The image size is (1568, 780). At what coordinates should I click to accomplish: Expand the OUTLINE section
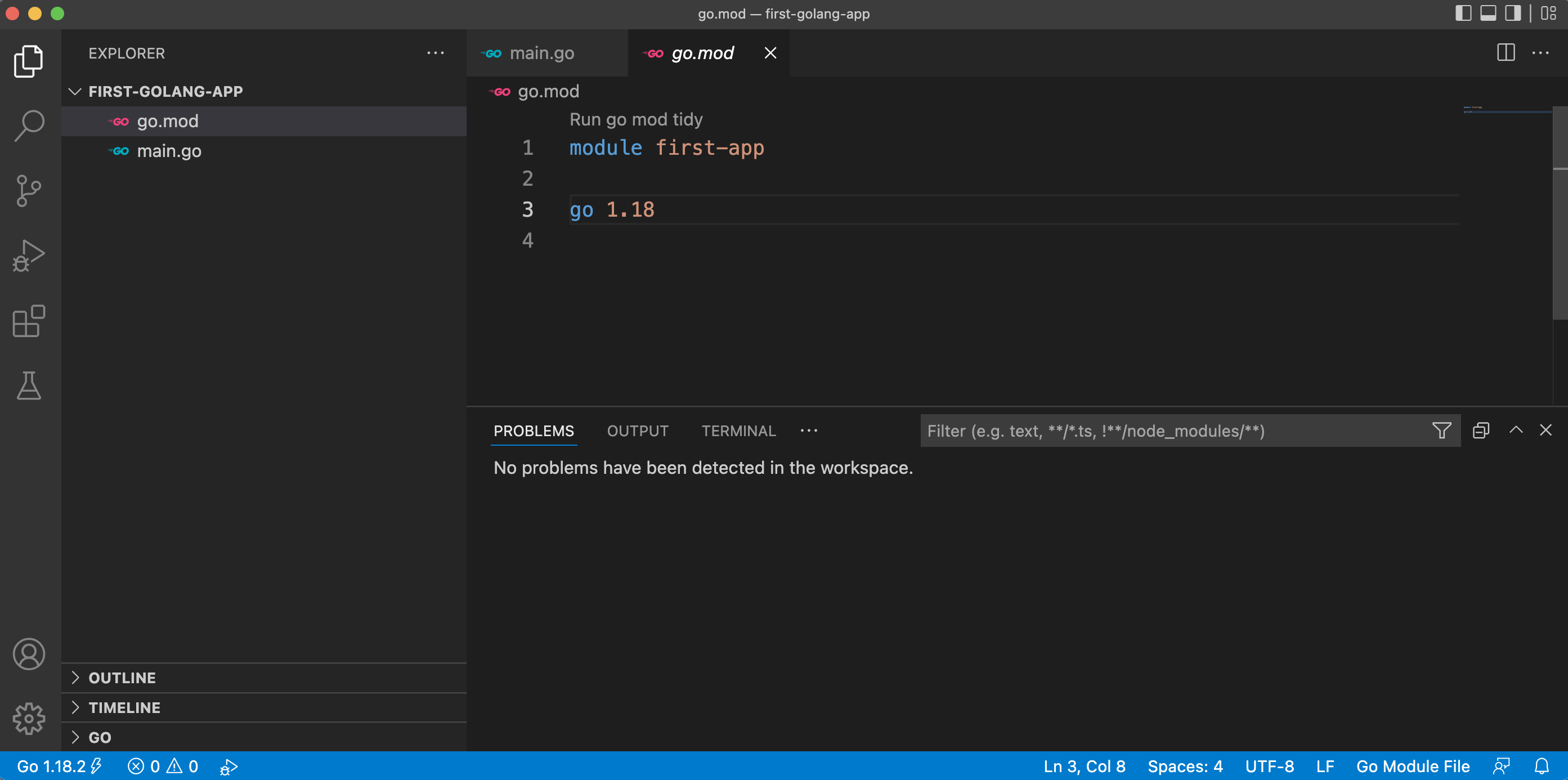coord(263,677)
